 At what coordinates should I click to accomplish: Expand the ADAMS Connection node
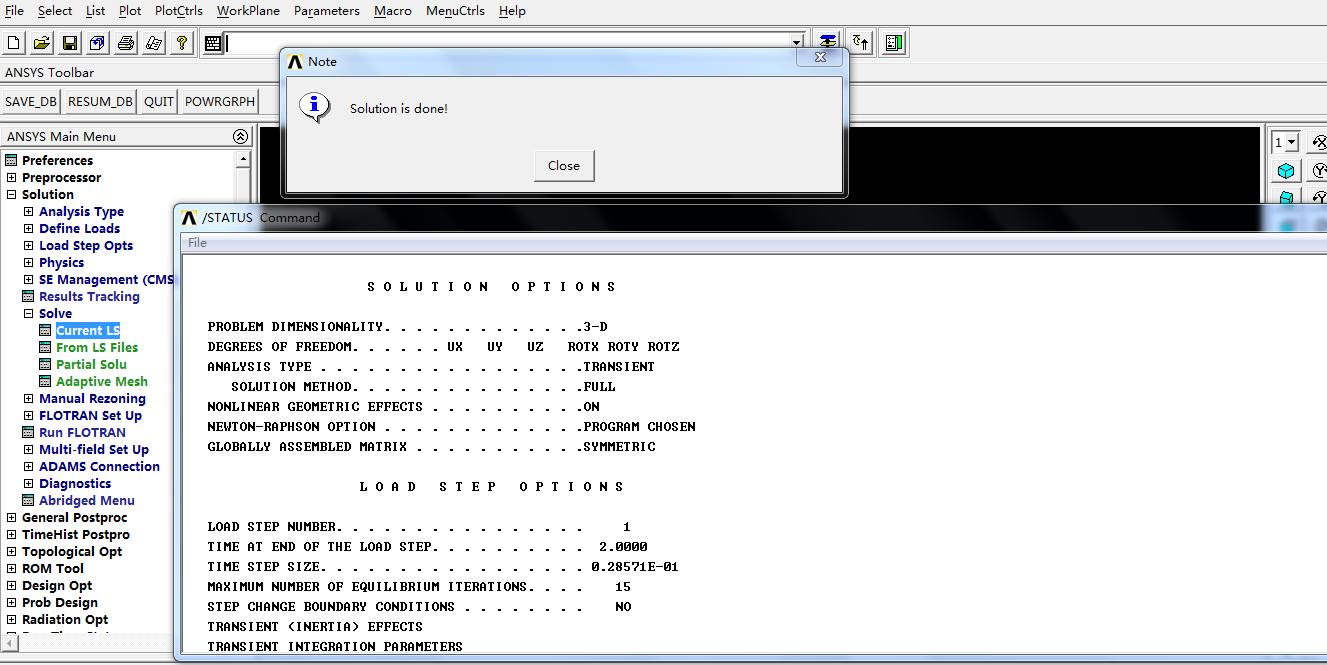point(28,466)
